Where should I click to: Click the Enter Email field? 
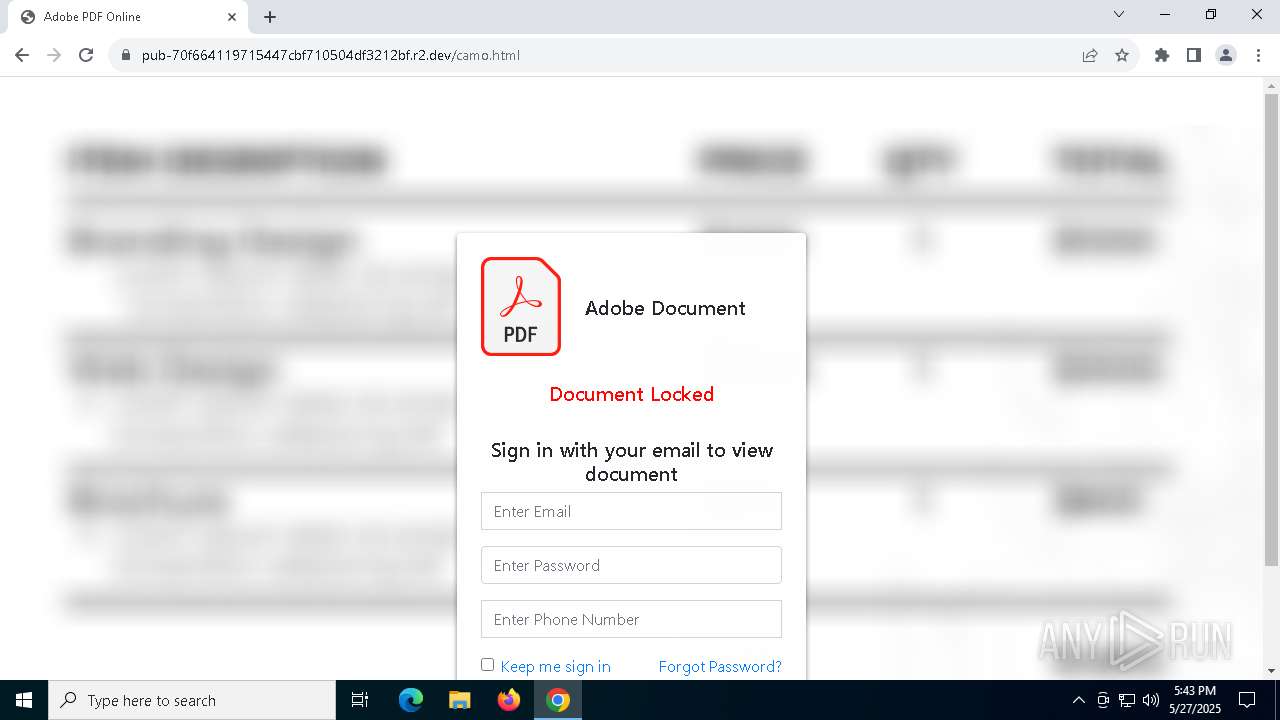coord(631,511)
